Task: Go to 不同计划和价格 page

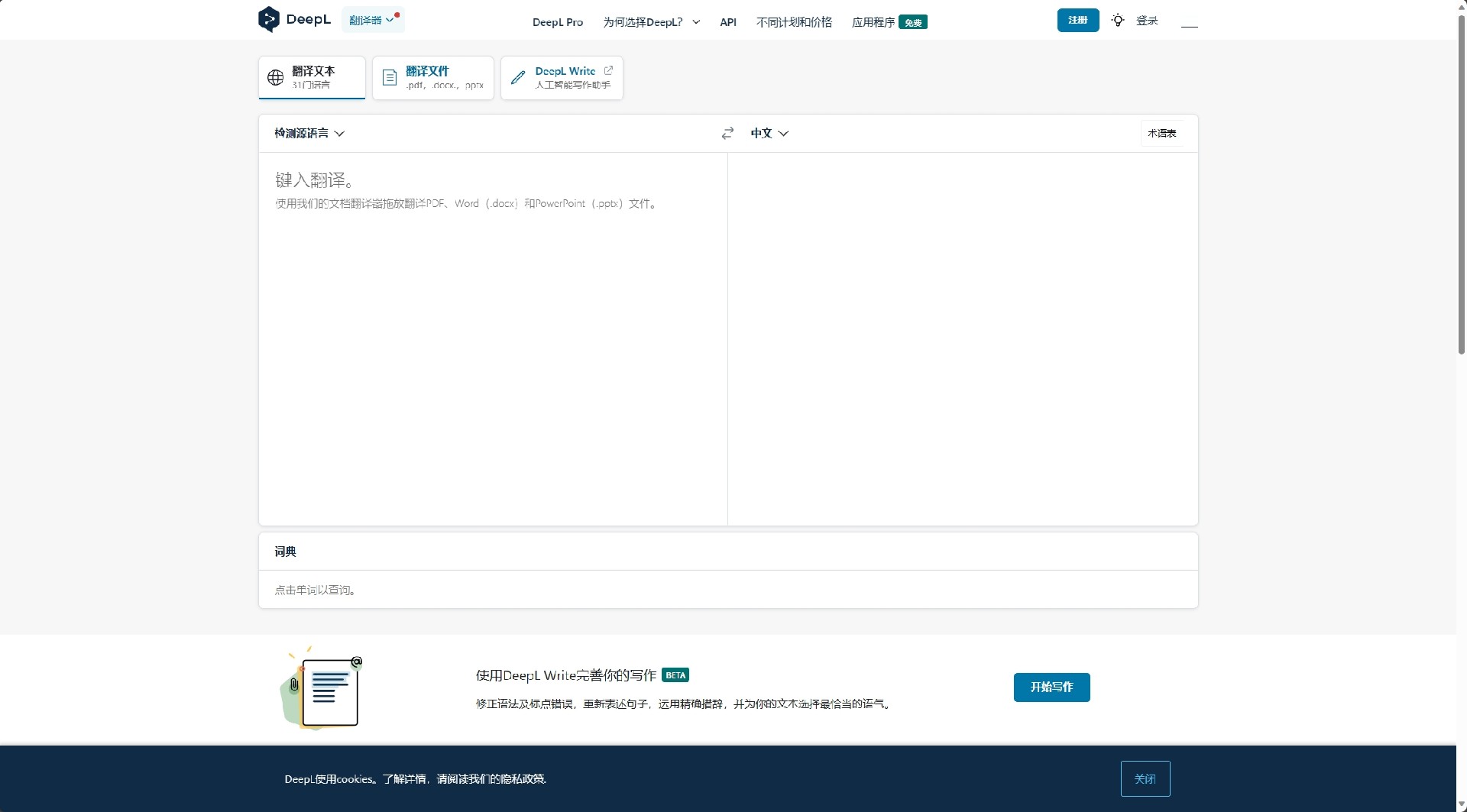Action: tap(794, 22)
